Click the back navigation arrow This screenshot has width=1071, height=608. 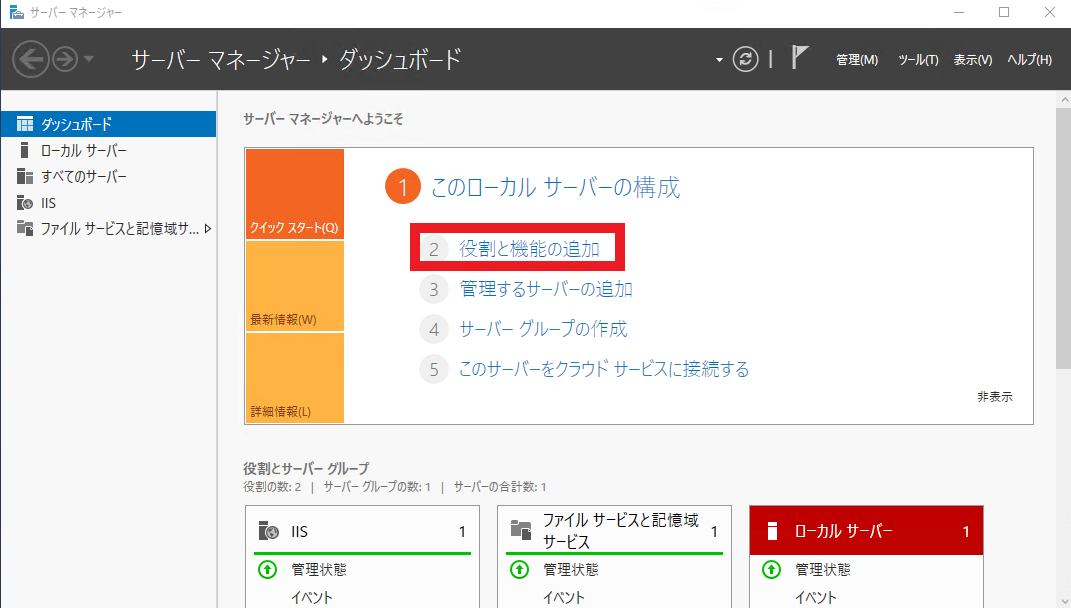tap(31, 59)
